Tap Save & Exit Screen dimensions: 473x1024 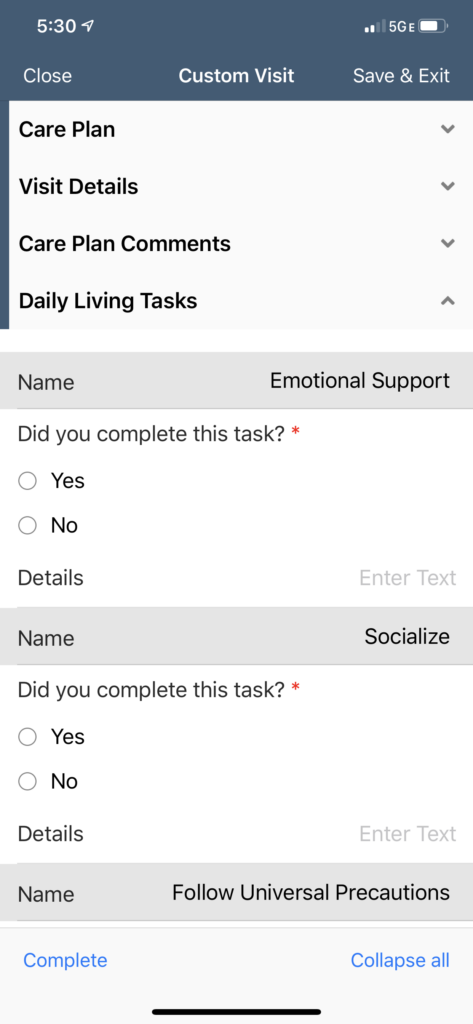pos(401,76)
